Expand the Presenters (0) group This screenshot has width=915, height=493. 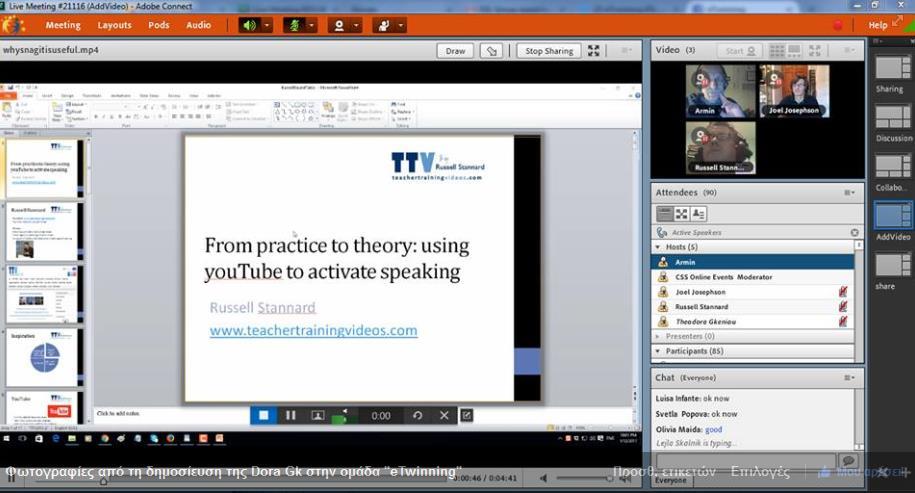click(658, 337)
